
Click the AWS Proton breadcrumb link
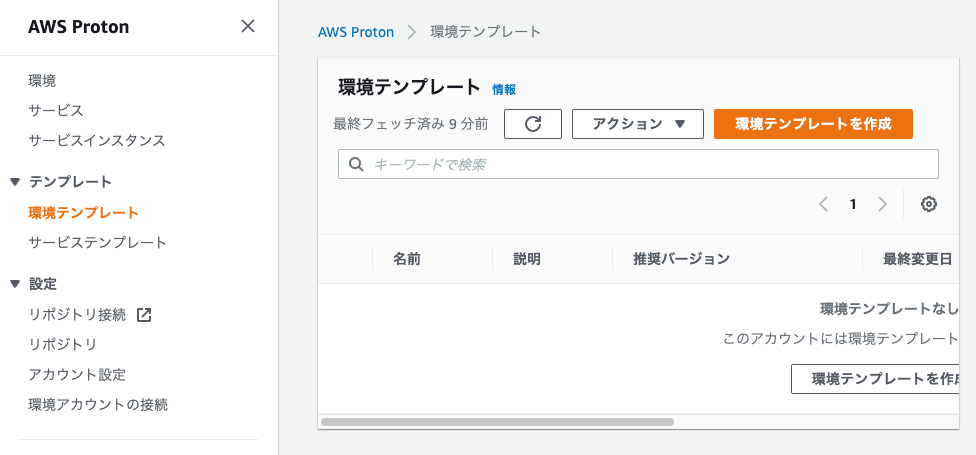(x=356, y=32)
